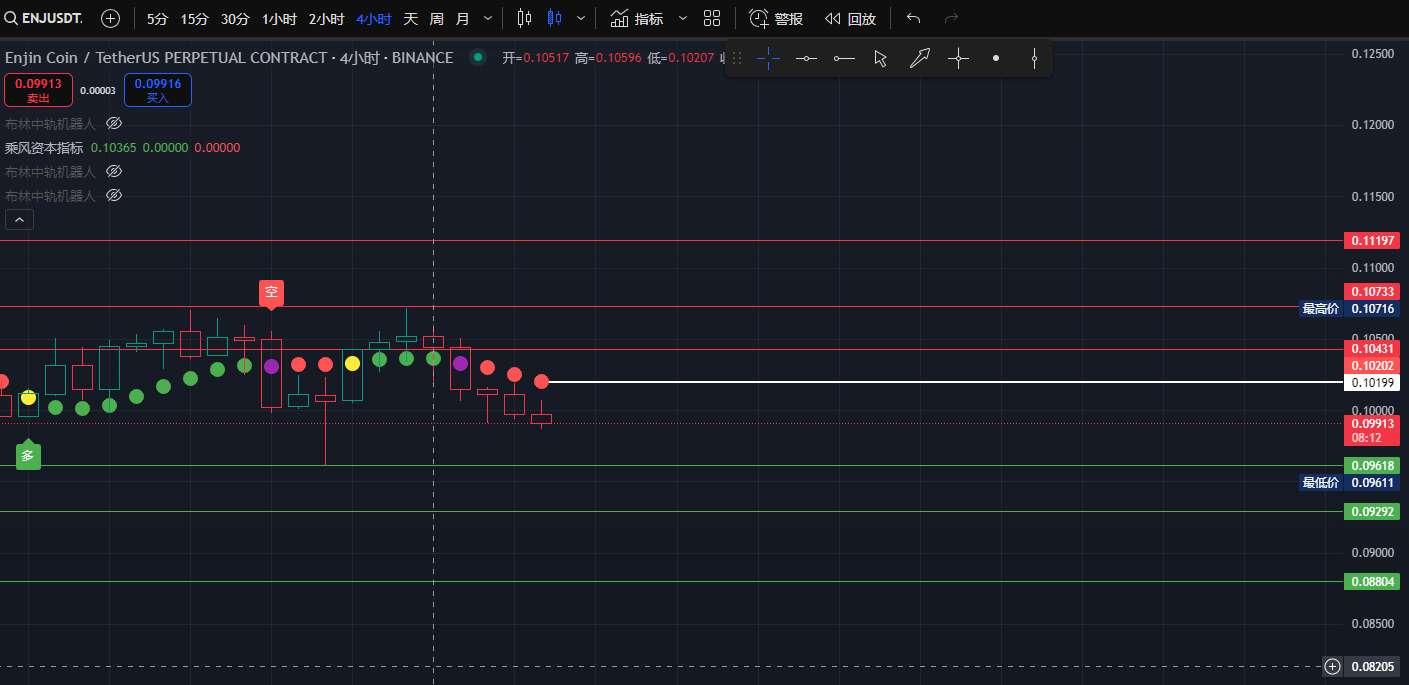Open the chart type dropdown arrow
The image size is (1409, 685).
click(x=582, y=18)
